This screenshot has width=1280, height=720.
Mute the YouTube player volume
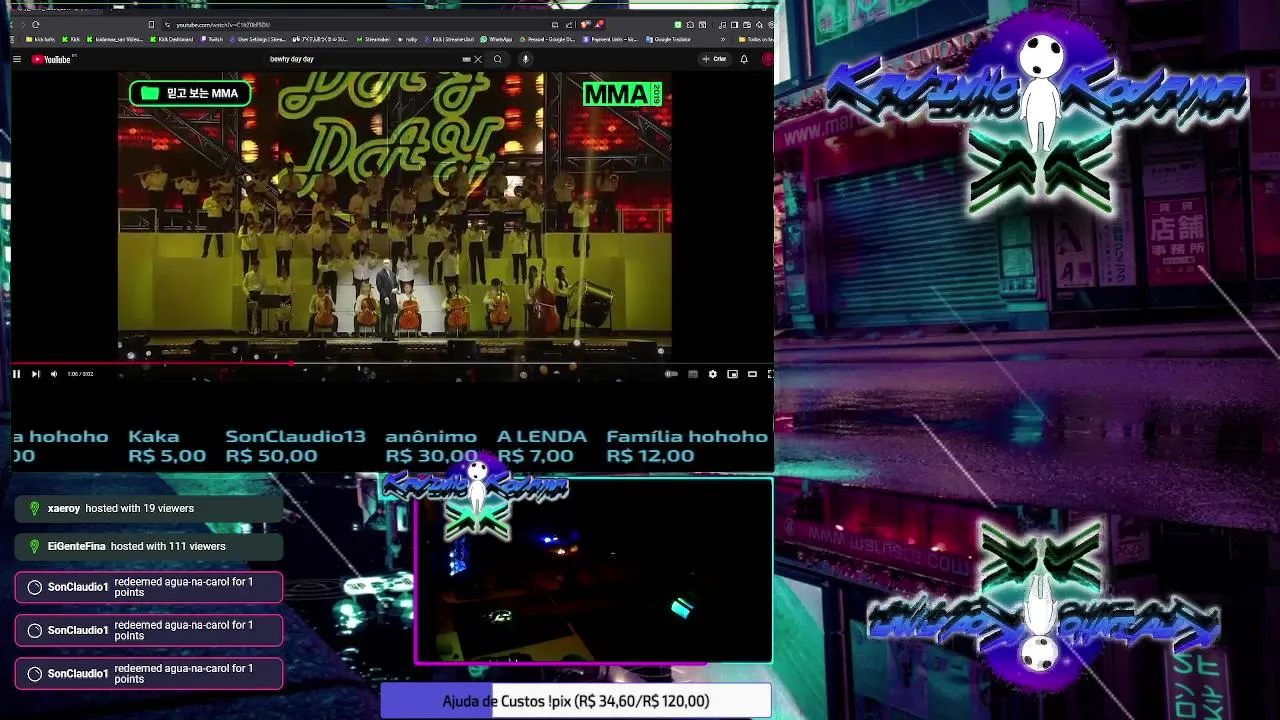click(54, 374)
